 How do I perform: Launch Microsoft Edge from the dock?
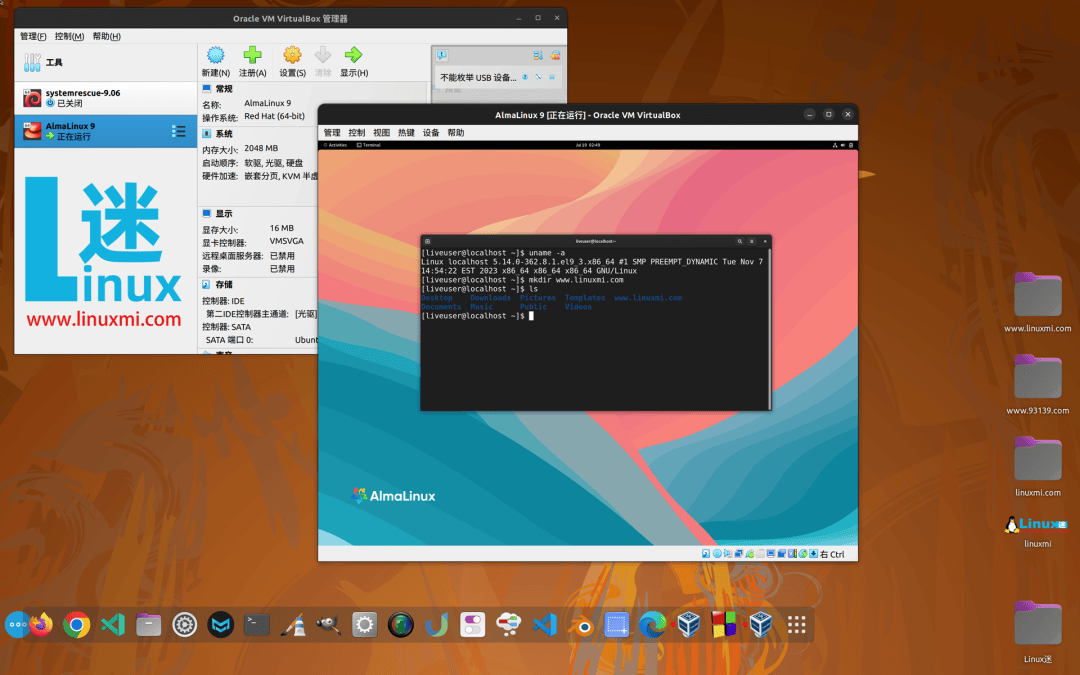(x=652, y=625)
